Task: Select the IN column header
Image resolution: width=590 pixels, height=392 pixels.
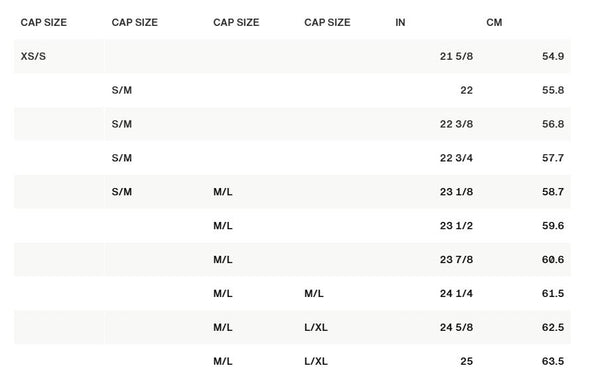Action: [x=400, y=23]
